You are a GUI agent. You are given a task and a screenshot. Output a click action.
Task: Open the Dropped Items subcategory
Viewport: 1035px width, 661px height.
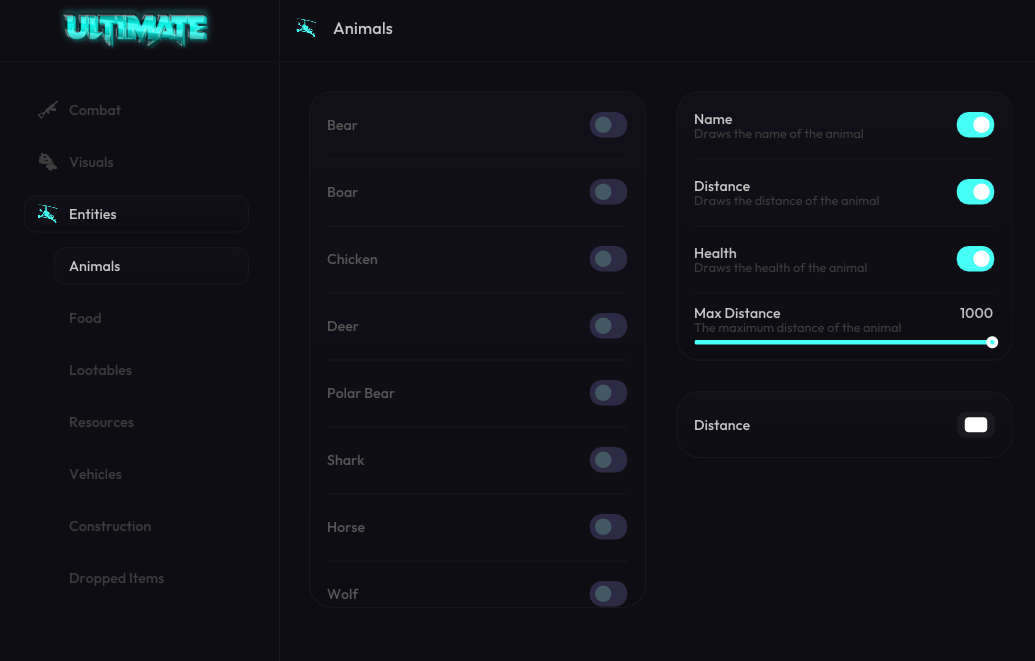tap(116, 578)
